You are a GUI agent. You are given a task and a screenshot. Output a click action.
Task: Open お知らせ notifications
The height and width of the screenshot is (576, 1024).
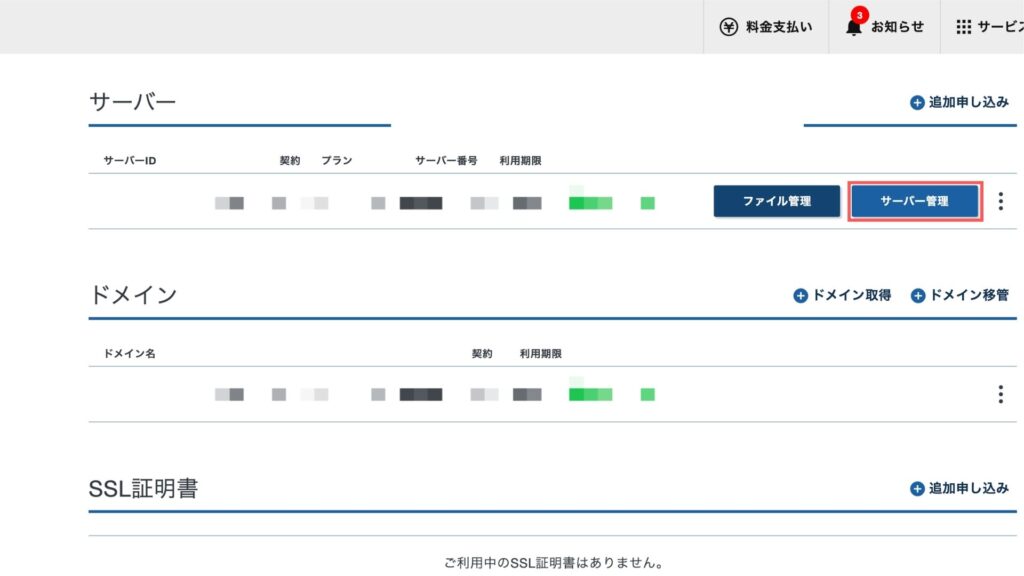[884, 27]
